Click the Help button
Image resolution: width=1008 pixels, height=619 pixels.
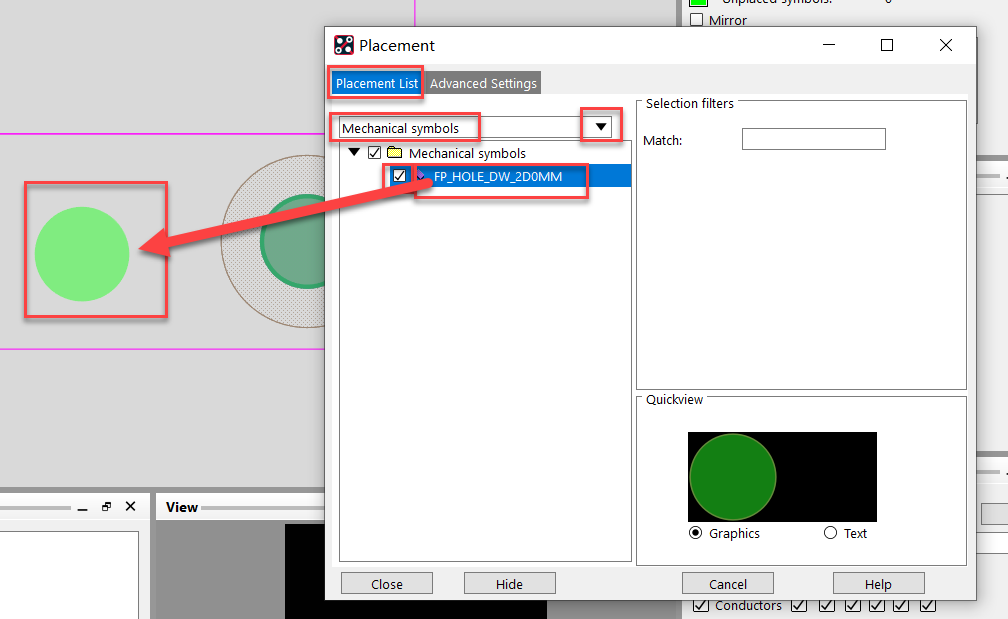pyautogui.click(x=878, y=584)
